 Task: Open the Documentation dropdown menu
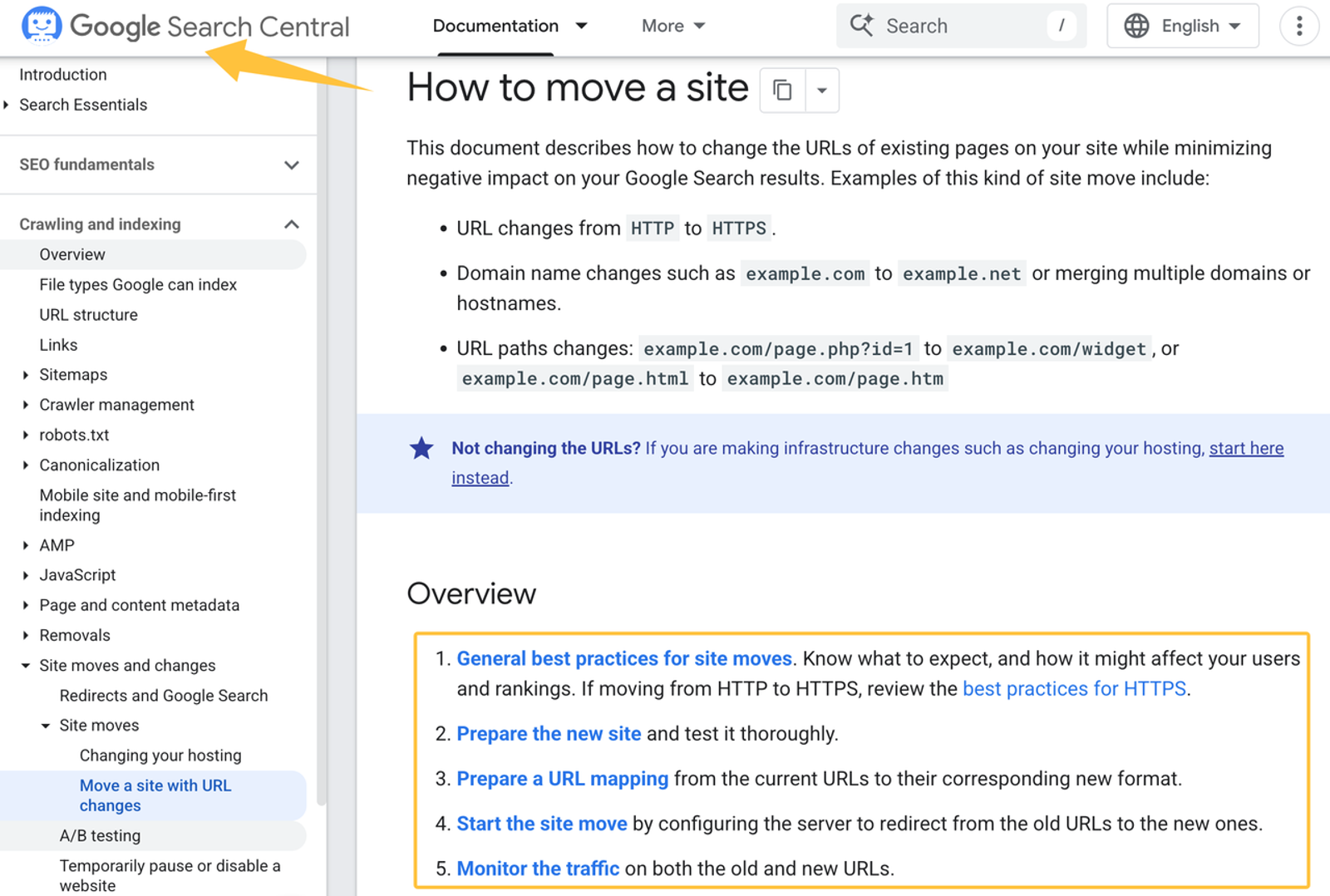point(510,26)
